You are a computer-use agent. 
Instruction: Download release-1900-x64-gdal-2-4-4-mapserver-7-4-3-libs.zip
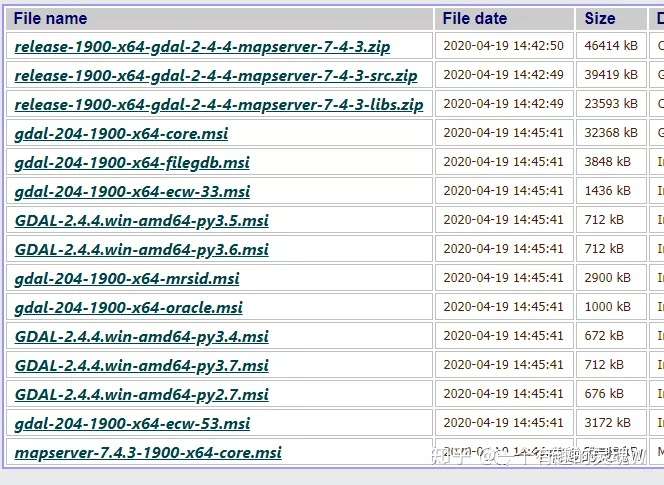(219, 105)
